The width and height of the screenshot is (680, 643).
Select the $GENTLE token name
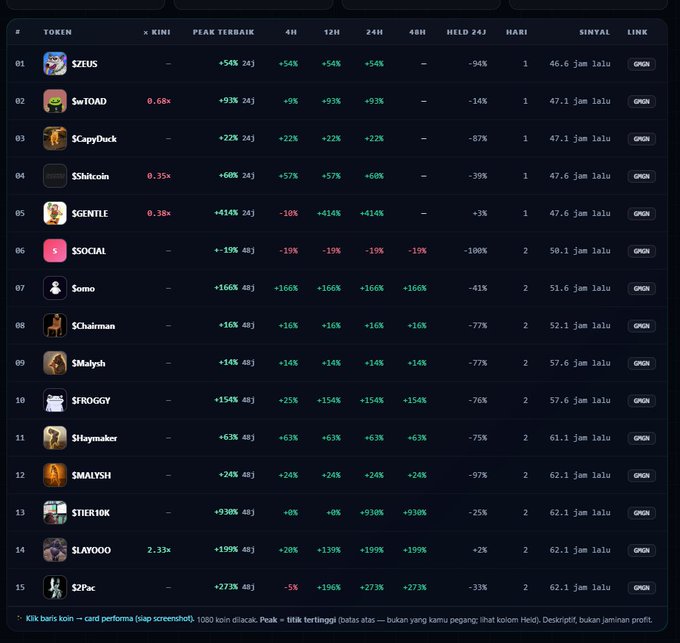coord(90,214)
